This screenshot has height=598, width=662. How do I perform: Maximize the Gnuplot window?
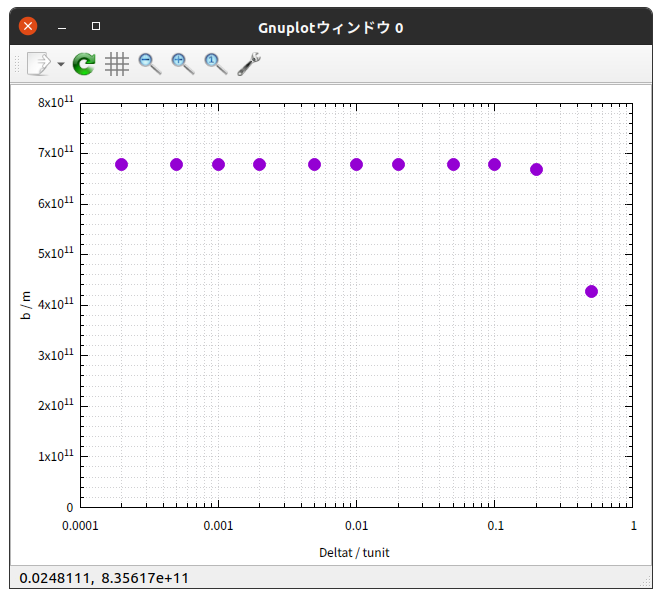coord(96,26)
